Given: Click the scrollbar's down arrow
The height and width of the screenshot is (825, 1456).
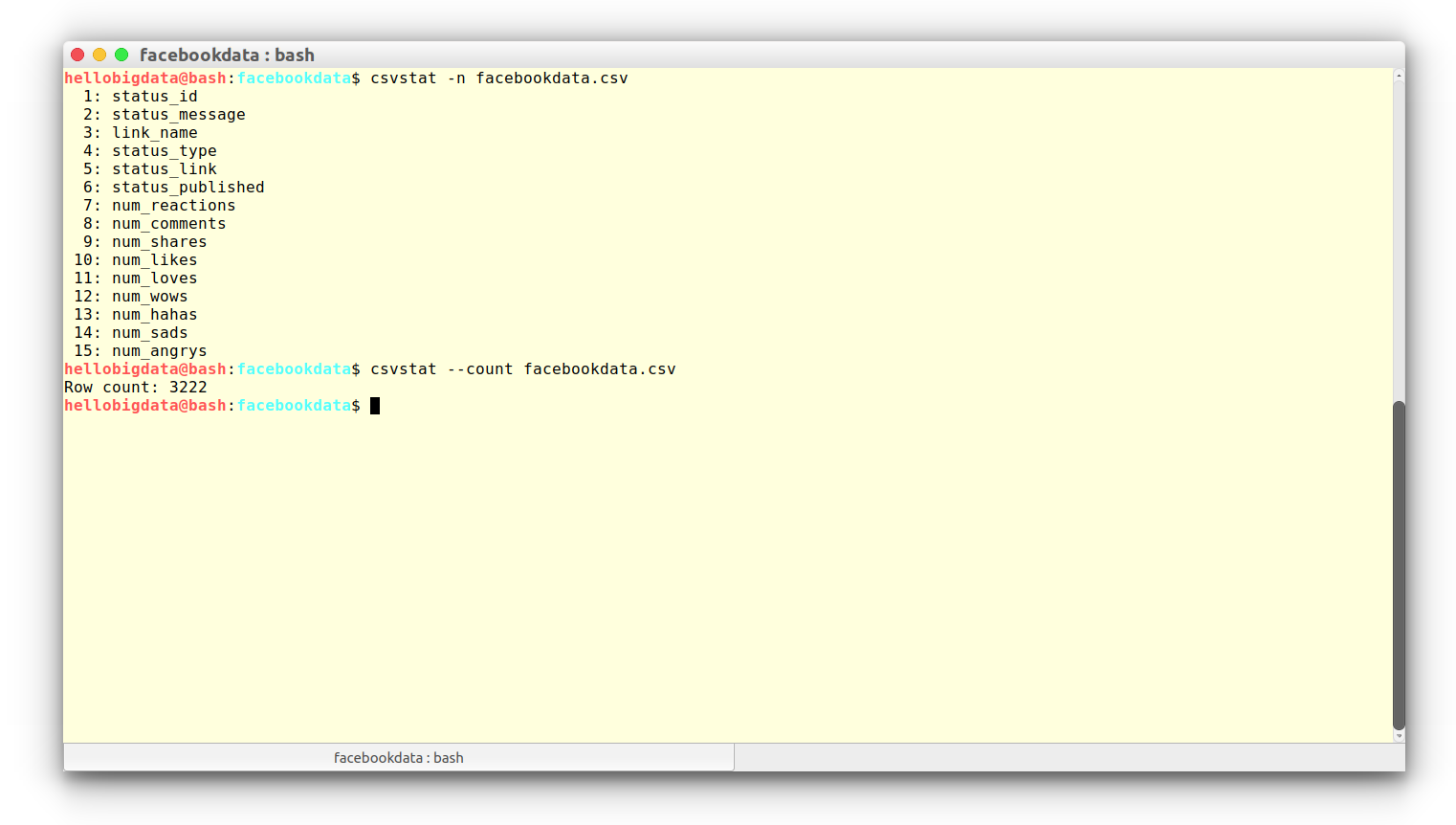Looking at the screenshot, I should [x=1399, y=736].
